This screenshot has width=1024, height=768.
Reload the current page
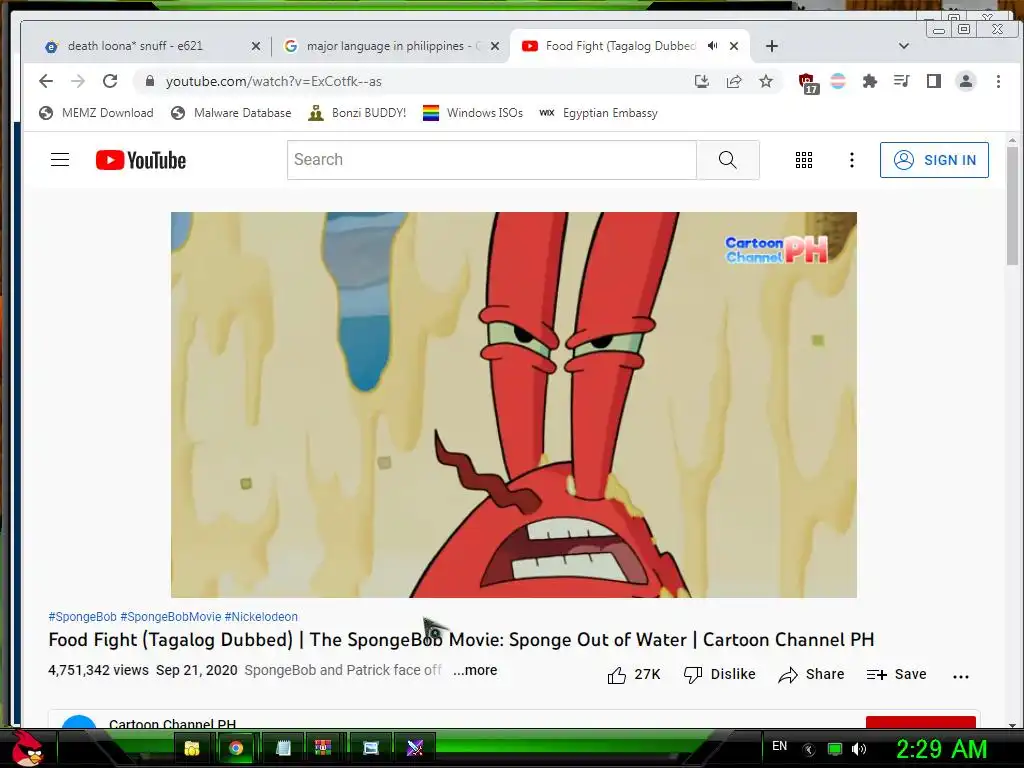point(110,82)
